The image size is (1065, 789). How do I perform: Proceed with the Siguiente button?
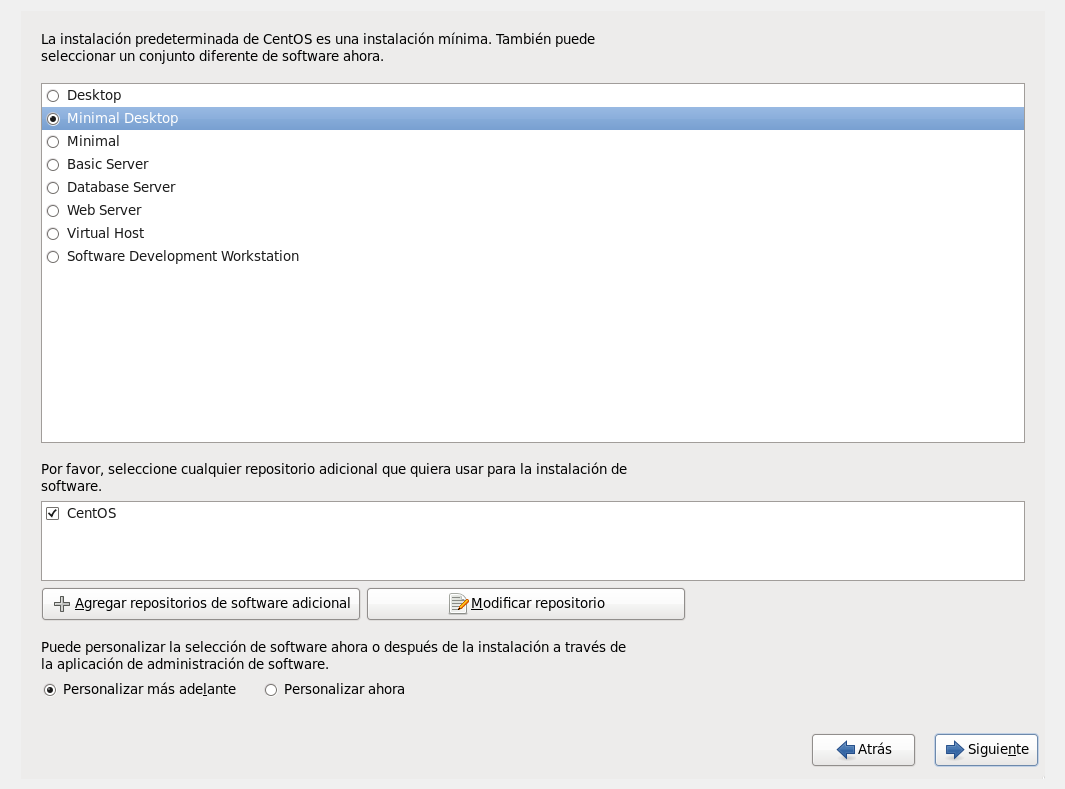(986, 749)
